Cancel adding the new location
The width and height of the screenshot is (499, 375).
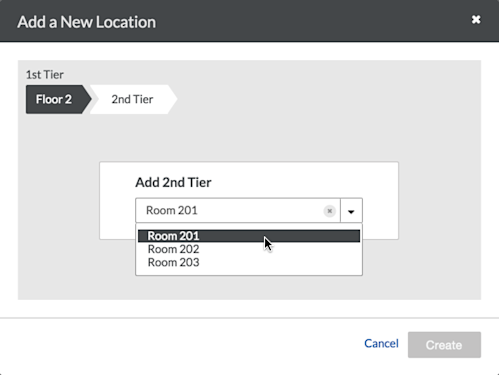click(381, 343)
